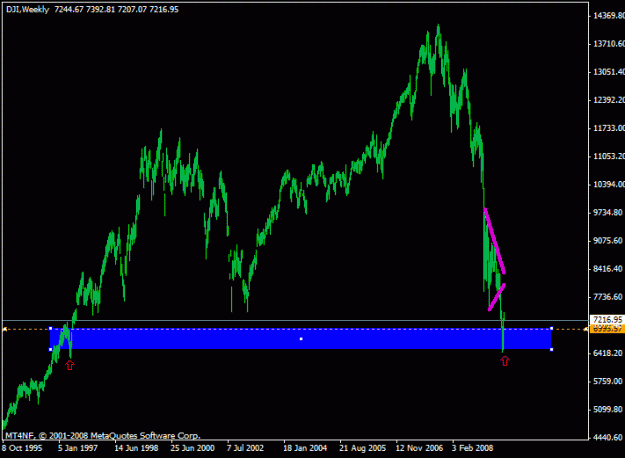Click price scale value 13710.60
The height and width of the screenshot is (458, 625).
[x=609, y=43]
